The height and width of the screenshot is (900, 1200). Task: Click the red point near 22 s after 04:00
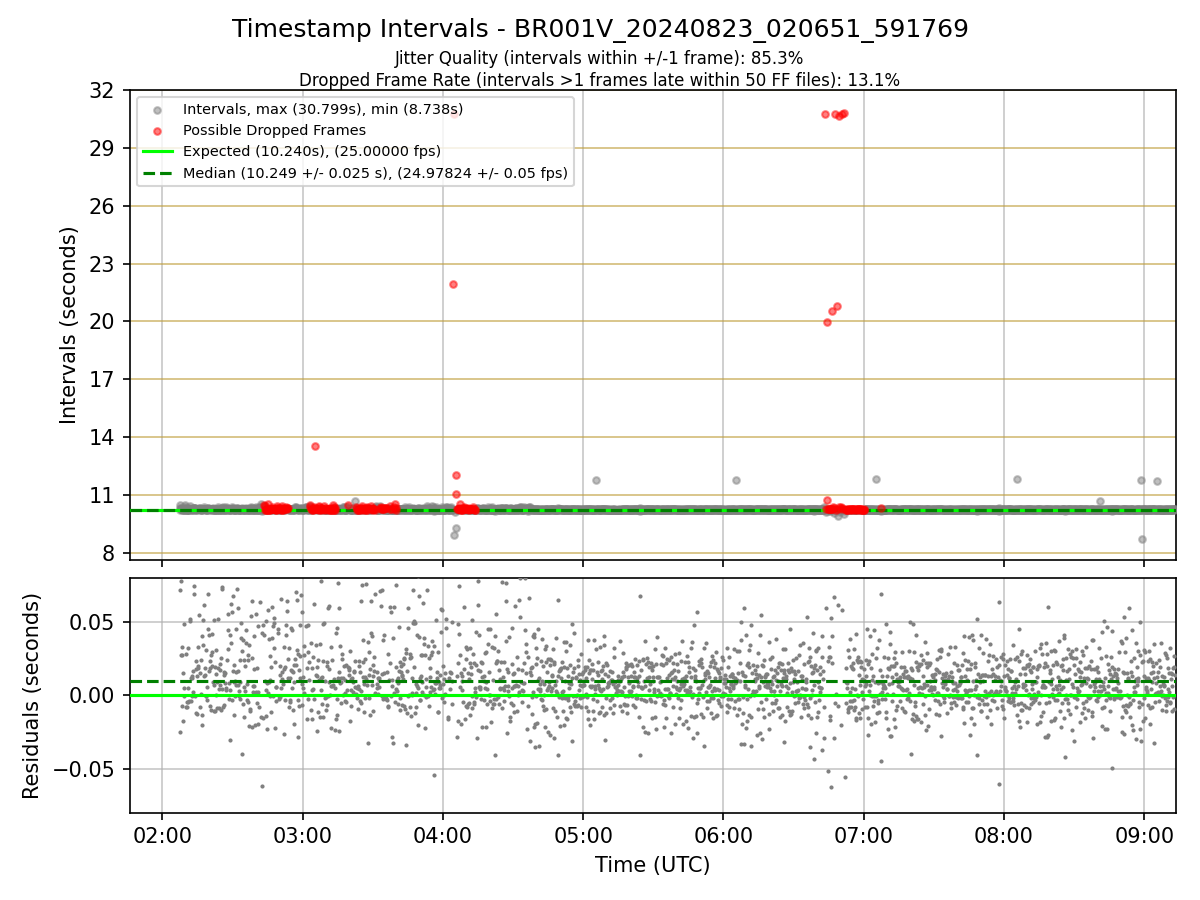point(453,284)
